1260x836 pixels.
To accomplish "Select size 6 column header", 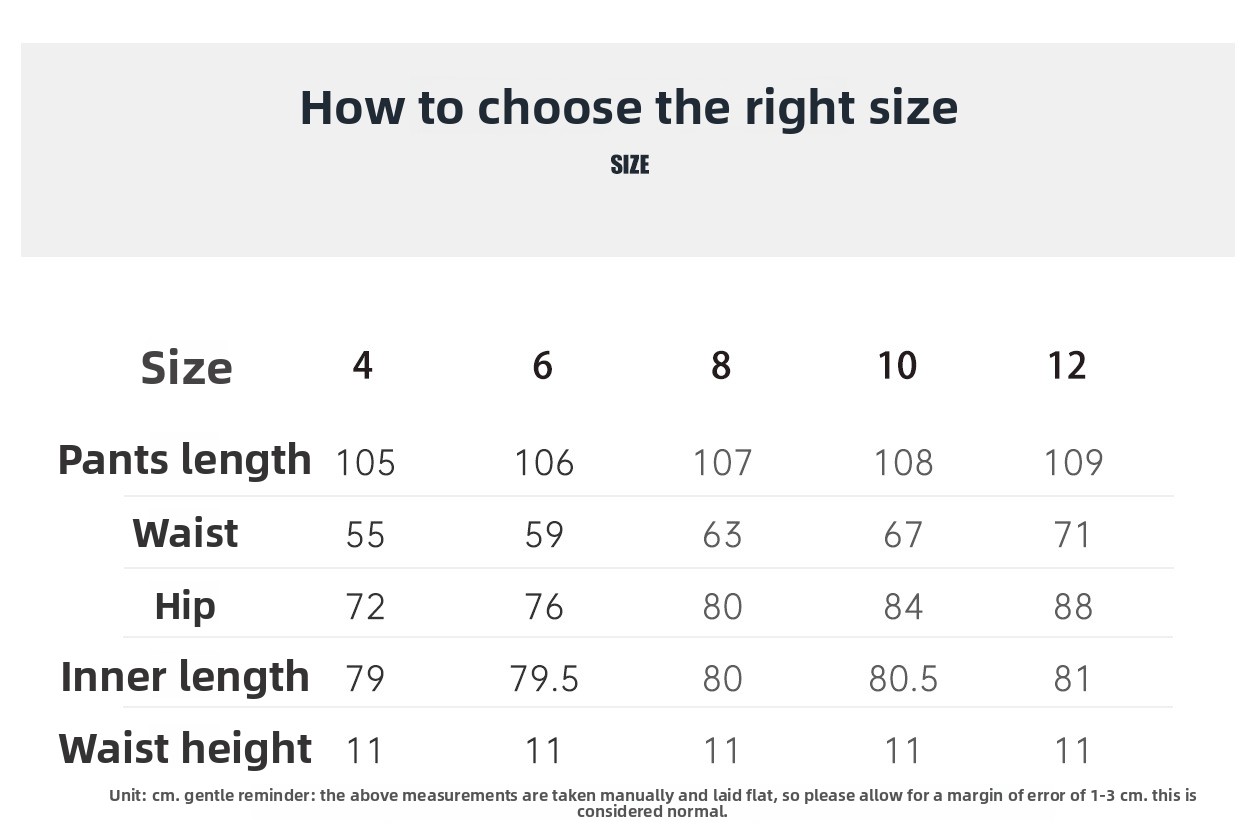I will click(x=542, y=365).
